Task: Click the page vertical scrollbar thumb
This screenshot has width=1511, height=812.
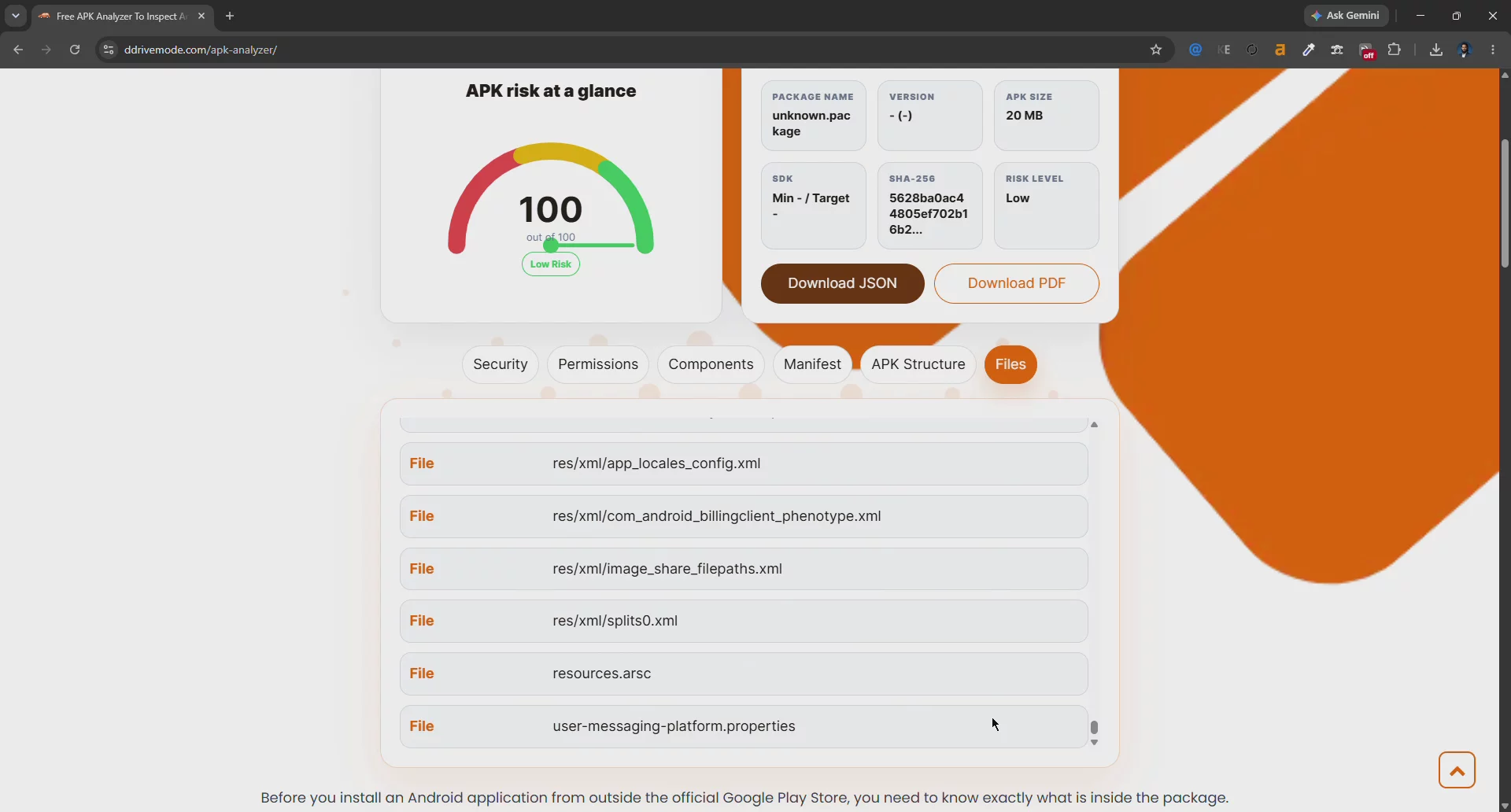Action: tap(1505, 203)
